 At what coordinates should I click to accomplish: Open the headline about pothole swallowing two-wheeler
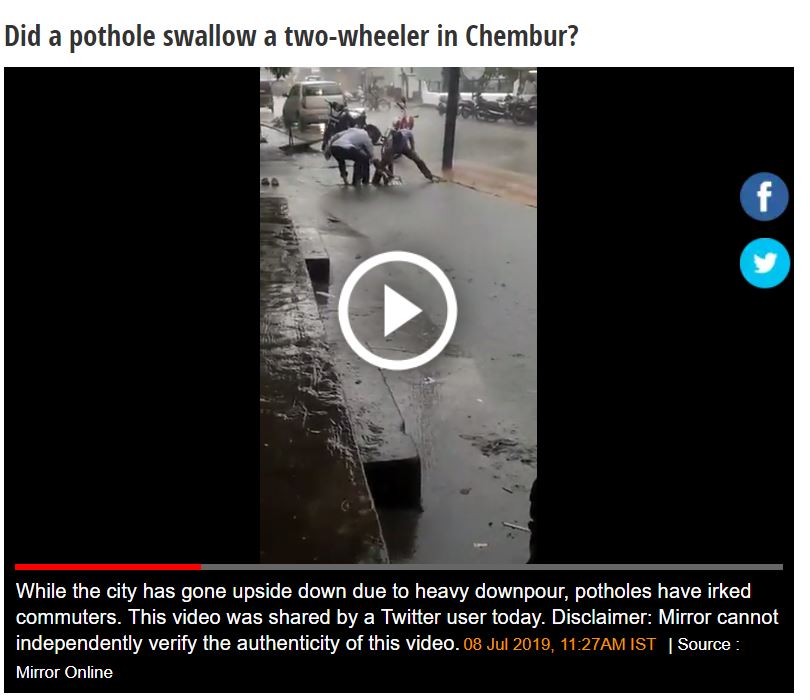point(291,36)
